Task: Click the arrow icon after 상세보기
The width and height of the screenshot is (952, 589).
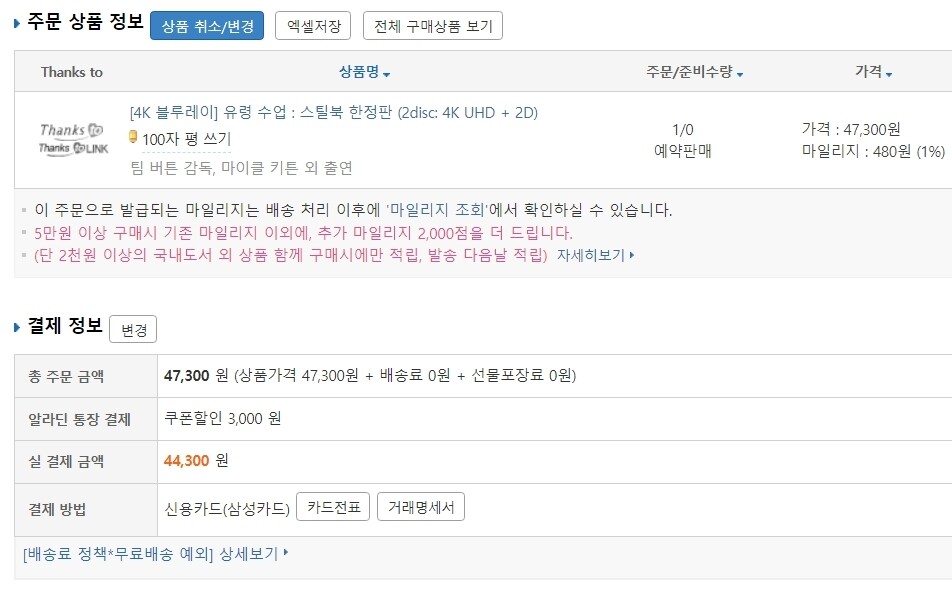Action: (x=286, y=552)
